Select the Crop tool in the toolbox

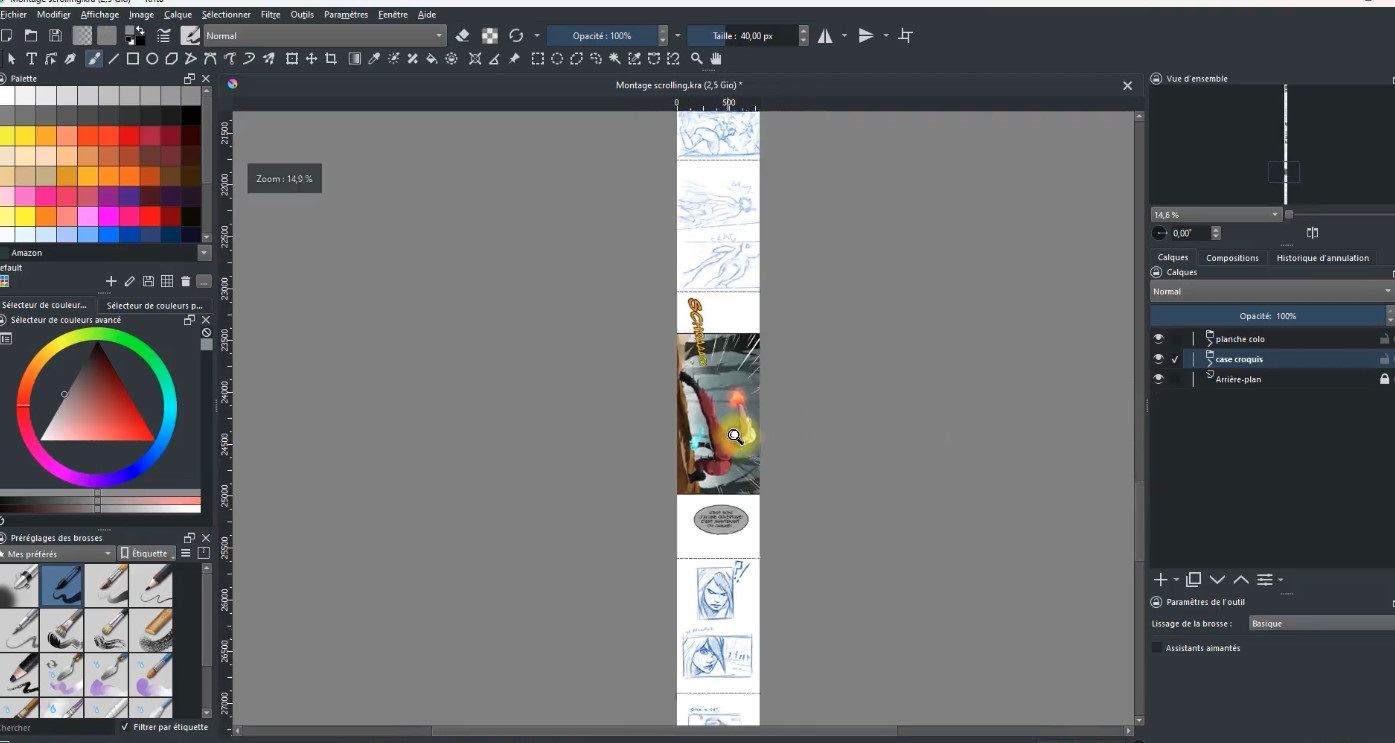click(x=330, y=59)
